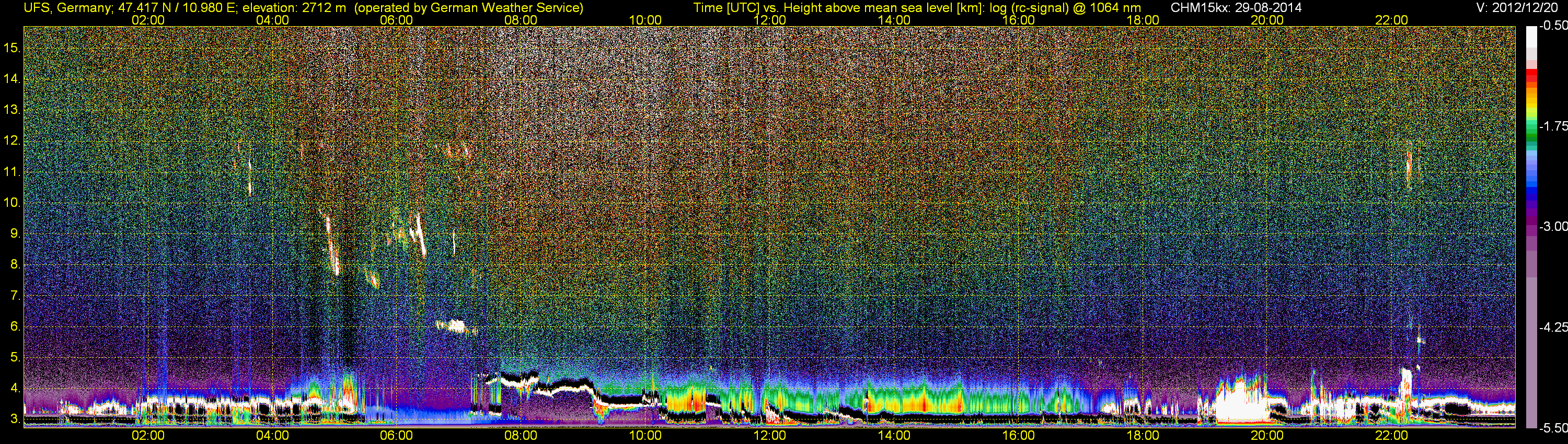Click the 15 km height axis label
Viewport: 1568px width, 444px height.
pyautogui.click(x=11, y=48)
